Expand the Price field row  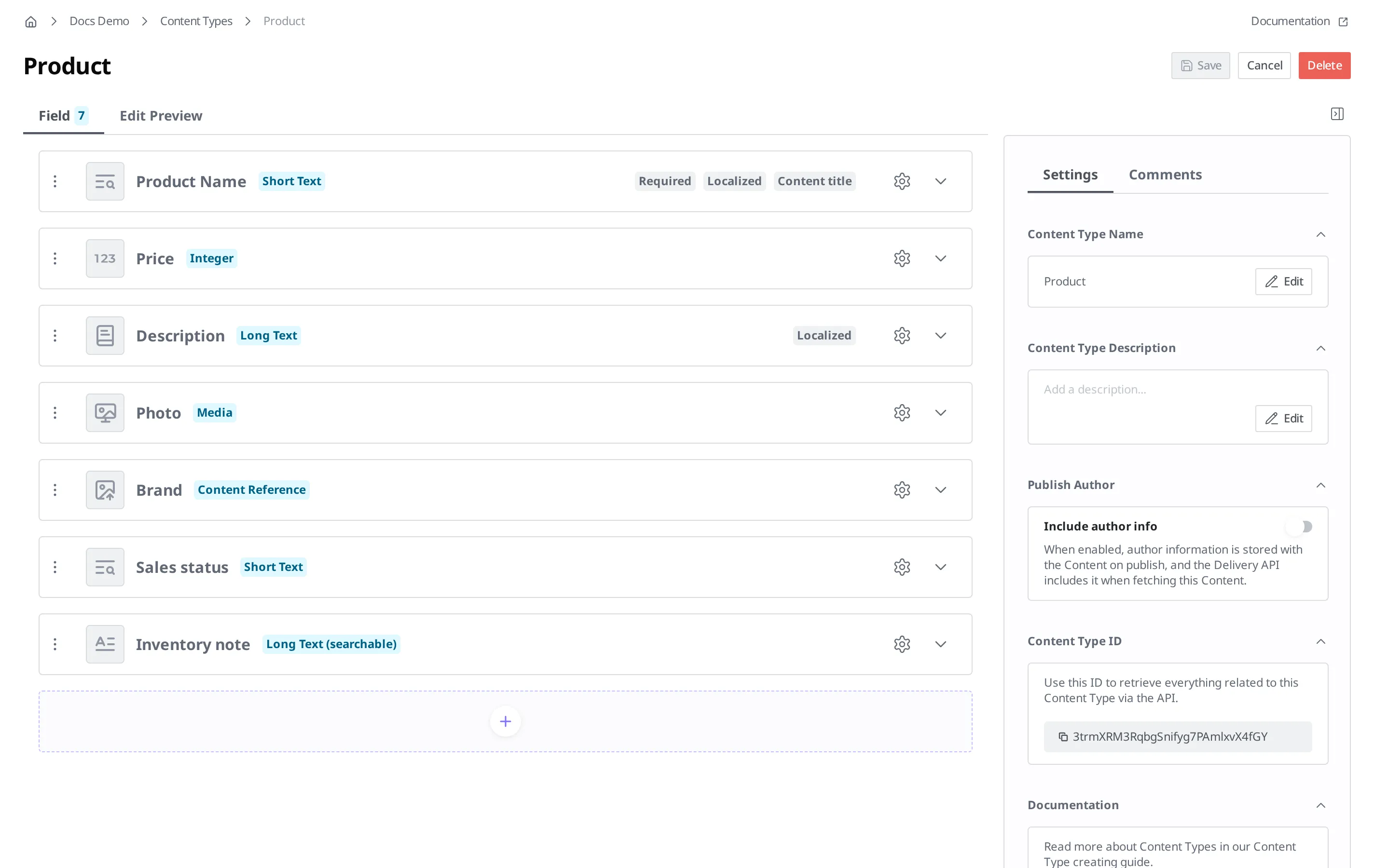[x=941, y=258]
